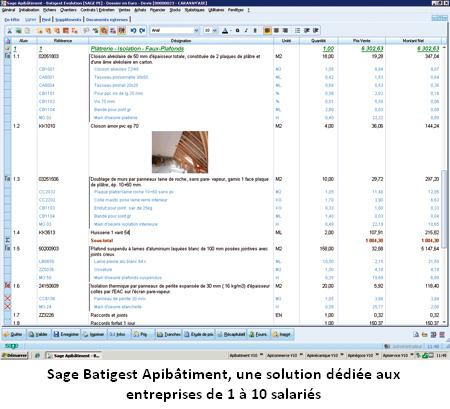This screenshot has width=450, height=409.
Task: Open the Utilitaires menu
Action: [216, 10]
